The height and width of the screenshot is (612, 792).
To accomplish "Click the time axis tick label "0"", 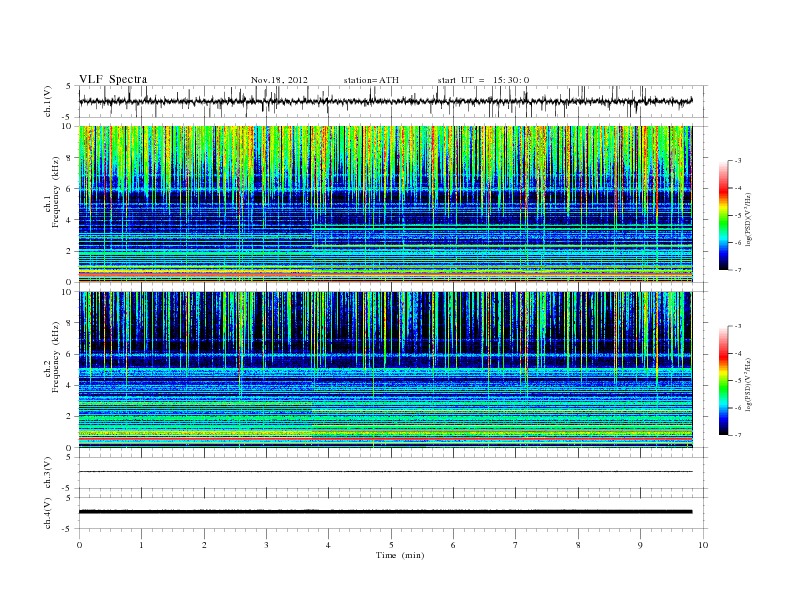I will point(79,545).
